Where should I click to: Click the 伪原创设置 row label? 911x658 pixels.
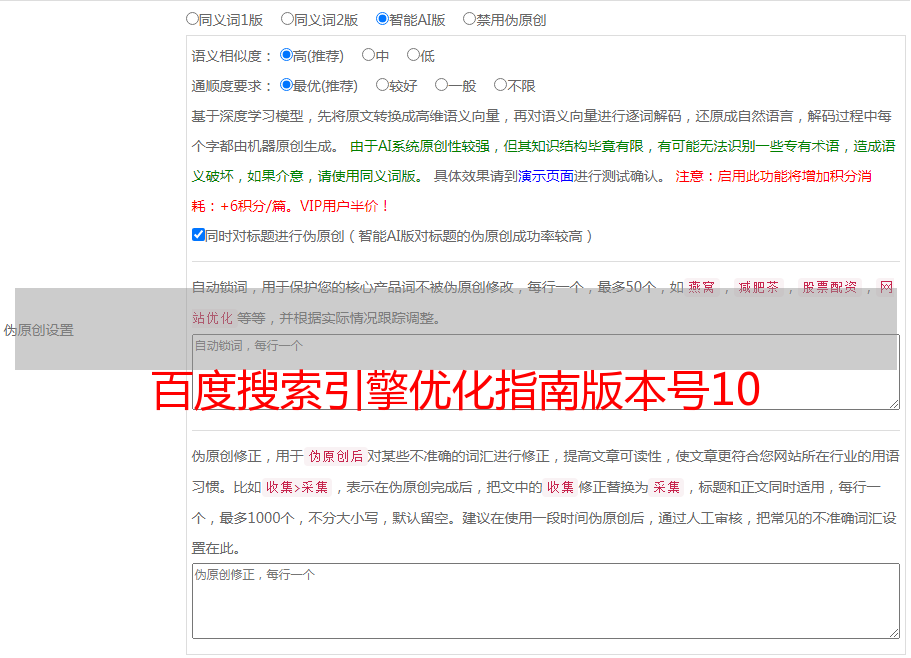[38, 330]
